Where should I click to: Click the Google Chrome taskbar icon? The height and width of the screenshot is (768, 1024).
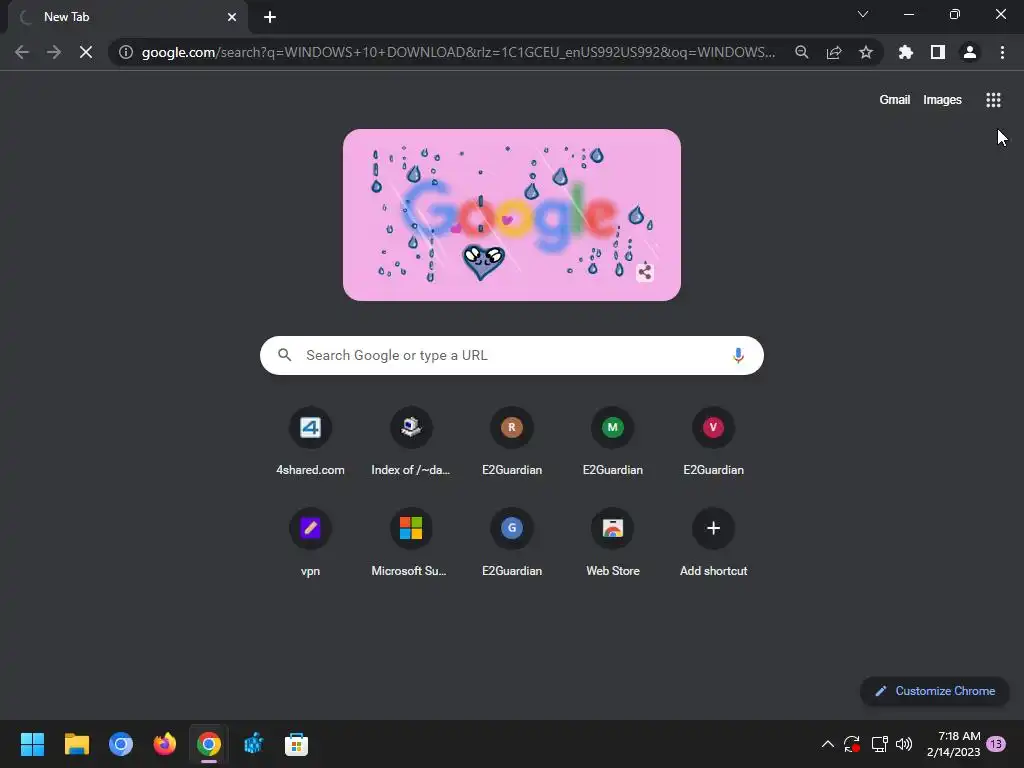coord(209,744)
